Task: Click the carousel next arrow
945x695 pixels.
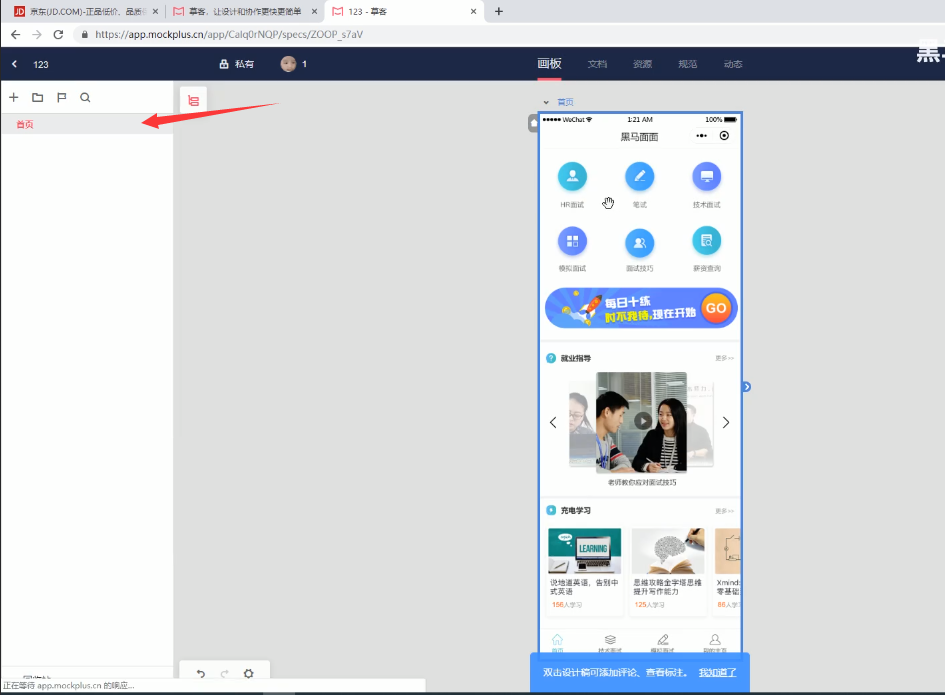Action: pyautogui.click(x=726, y=423)
